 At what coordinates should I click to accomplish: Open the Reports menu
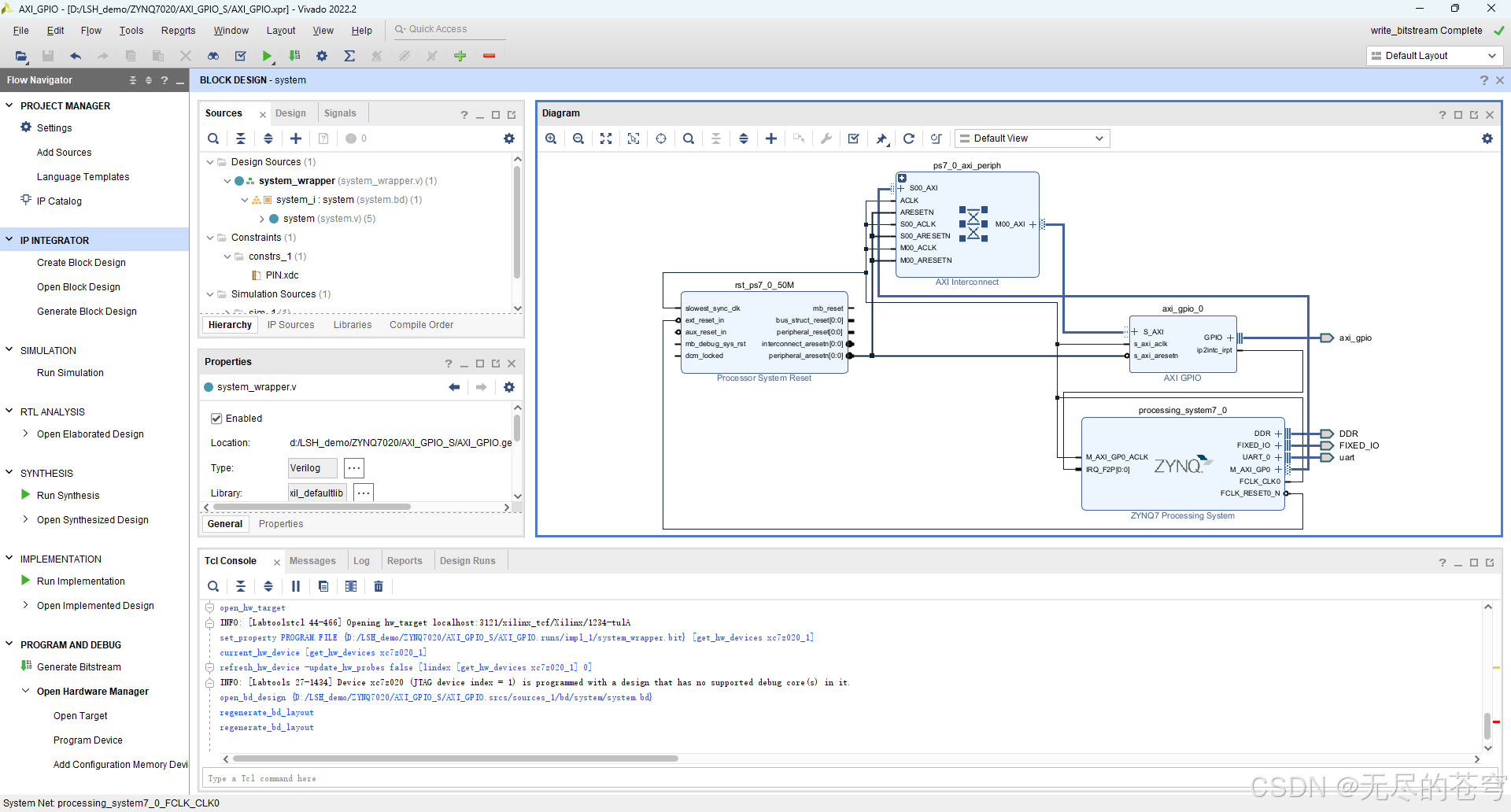point(178,31)
